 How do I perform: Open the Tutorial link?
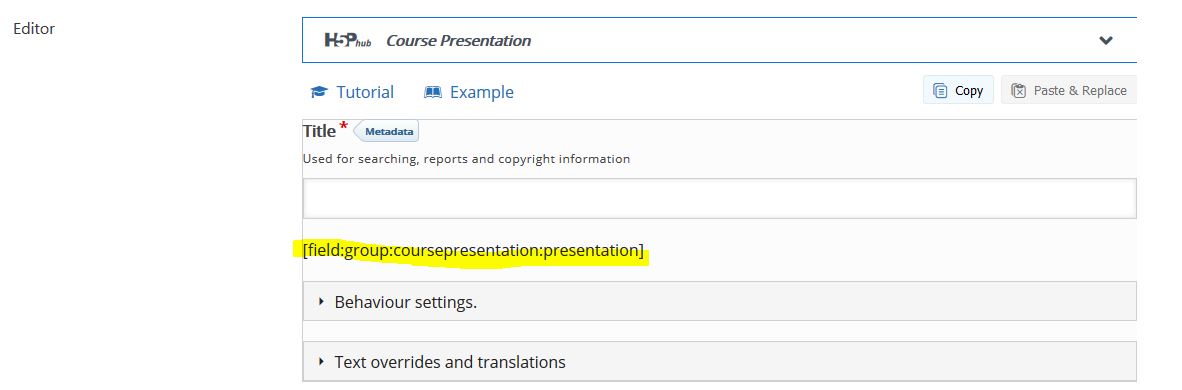(352, 92)
